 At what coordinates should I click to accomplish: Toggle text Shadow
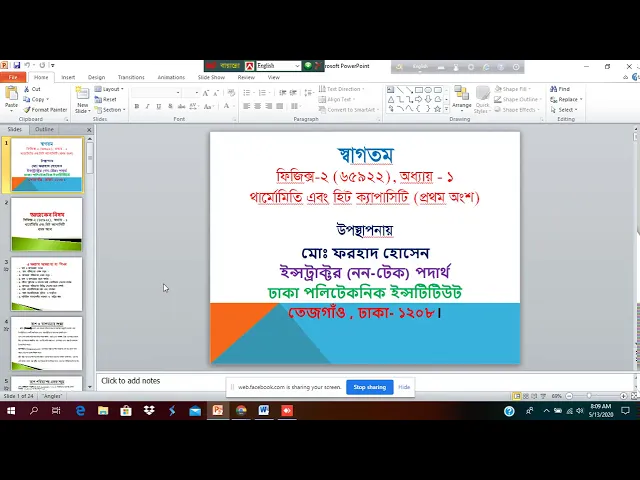(170, 107)
